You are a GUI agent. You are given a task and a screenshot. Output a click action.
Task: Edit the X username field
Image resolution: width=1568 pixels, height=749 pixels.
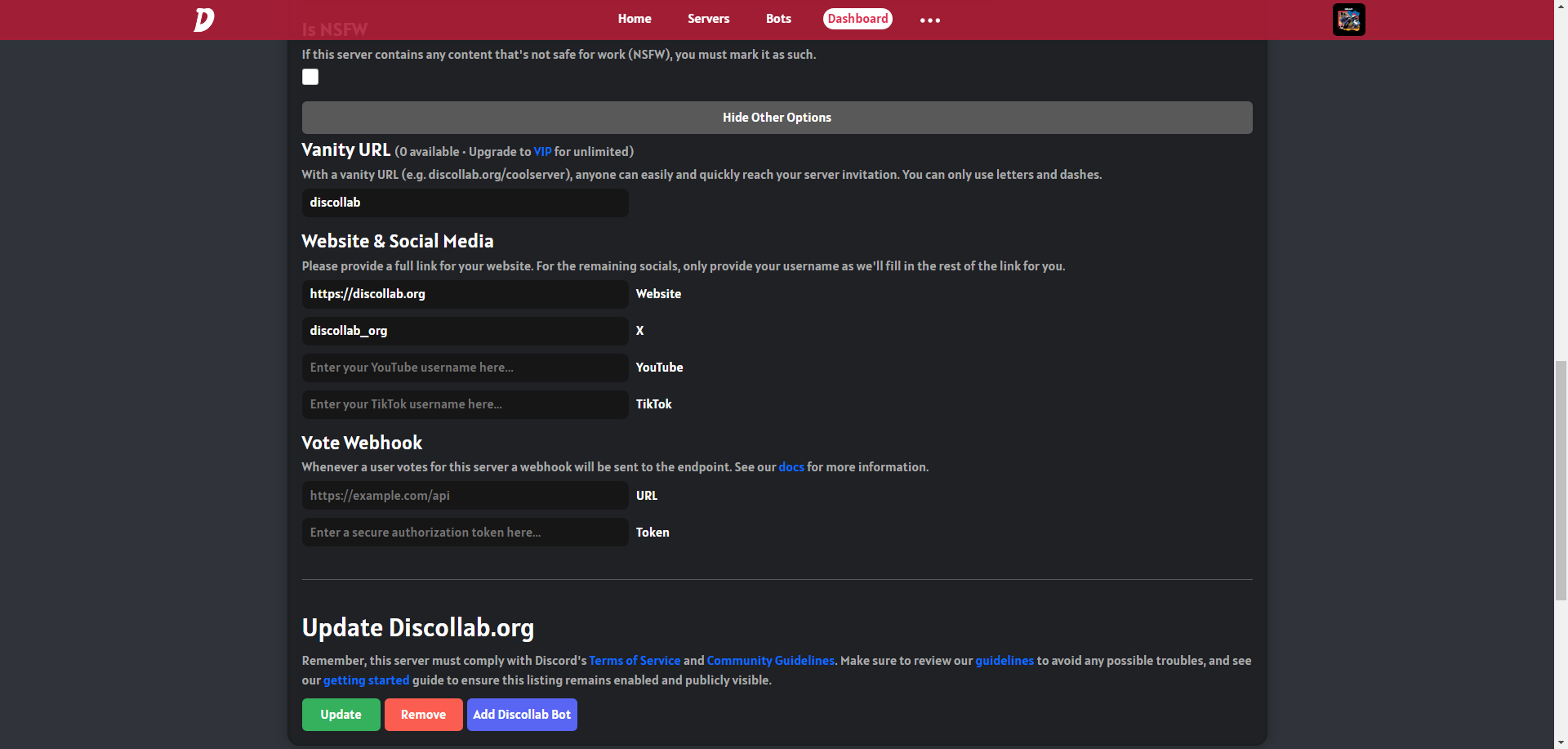tap(465, 331)
